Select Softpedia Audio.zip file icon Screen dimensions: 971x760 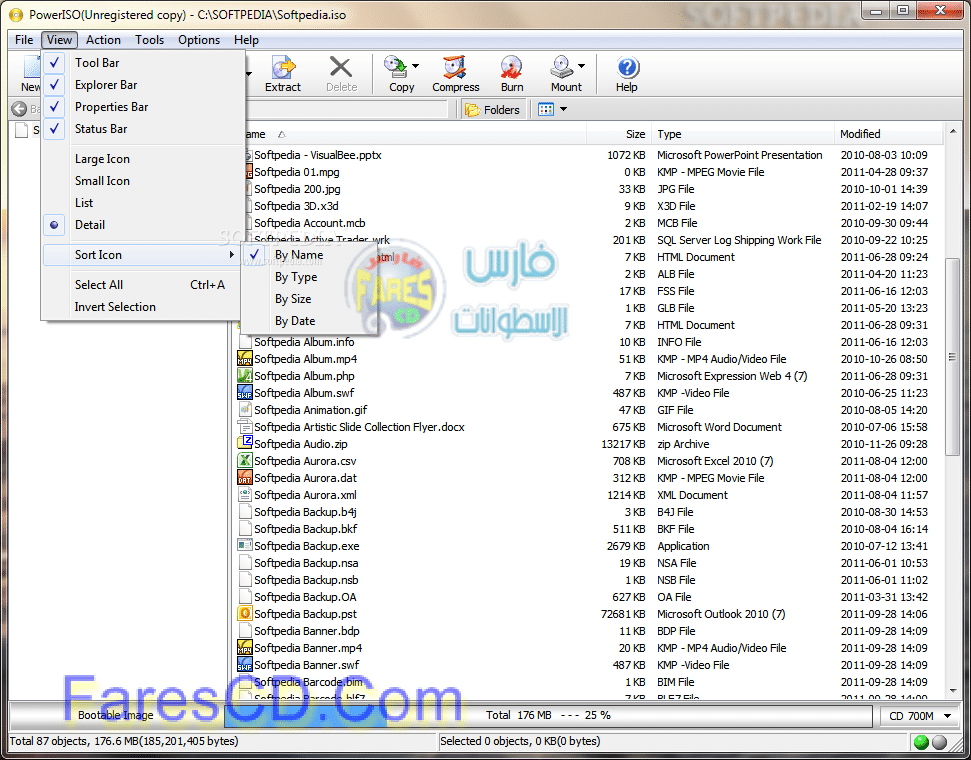click(245, 443)
